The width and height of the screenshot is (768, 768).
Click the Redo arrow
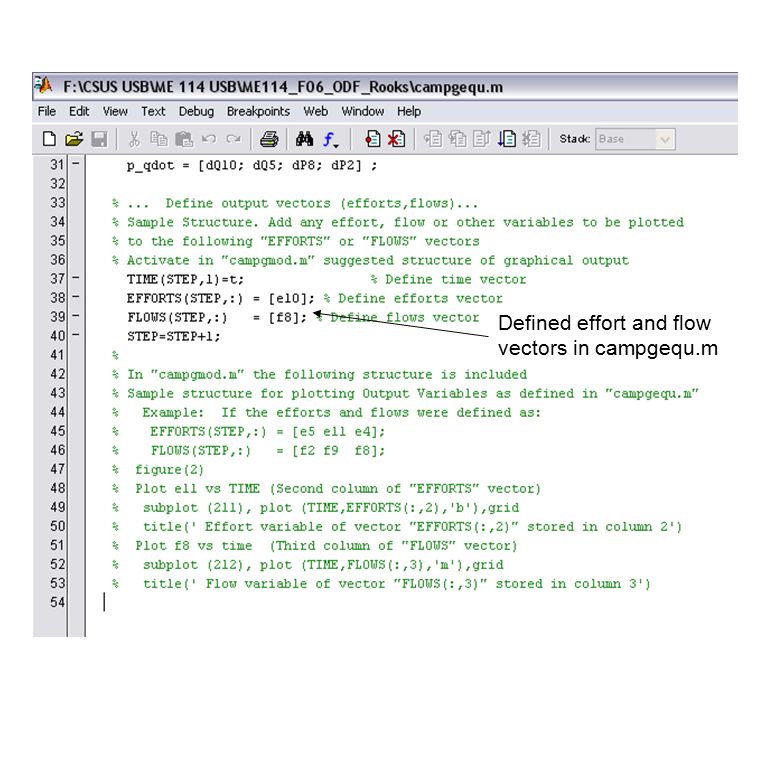pos(234,139)
